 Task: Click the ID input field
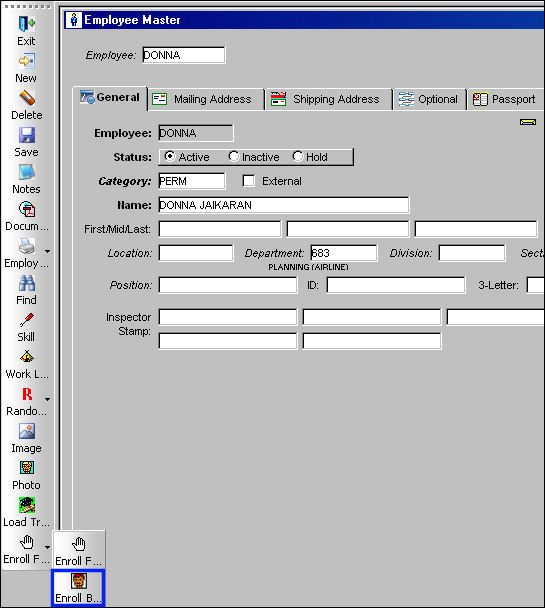(396, 285)
